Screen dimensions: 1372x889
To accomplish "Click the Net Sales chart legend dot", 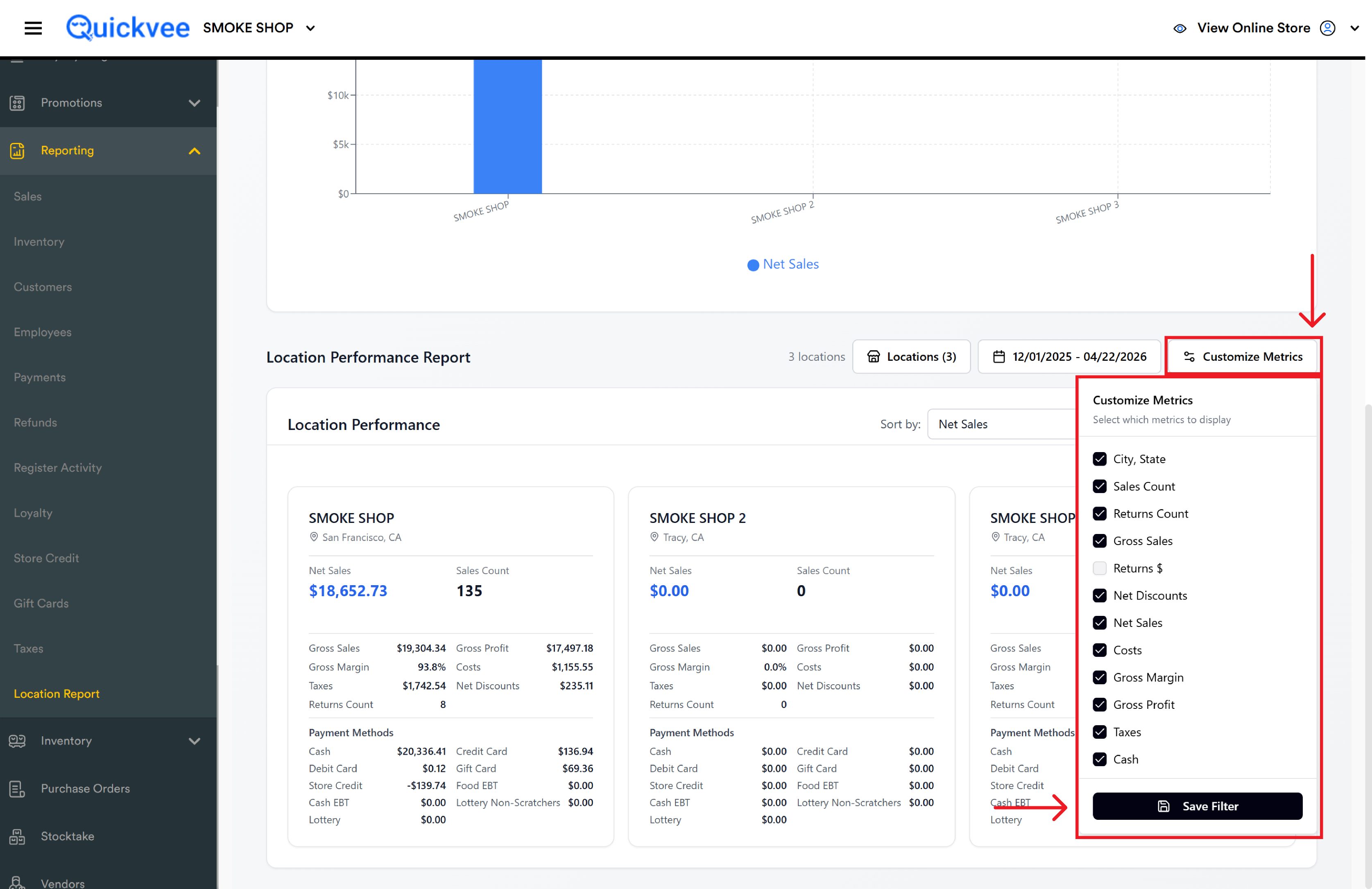I will (753, 265).
